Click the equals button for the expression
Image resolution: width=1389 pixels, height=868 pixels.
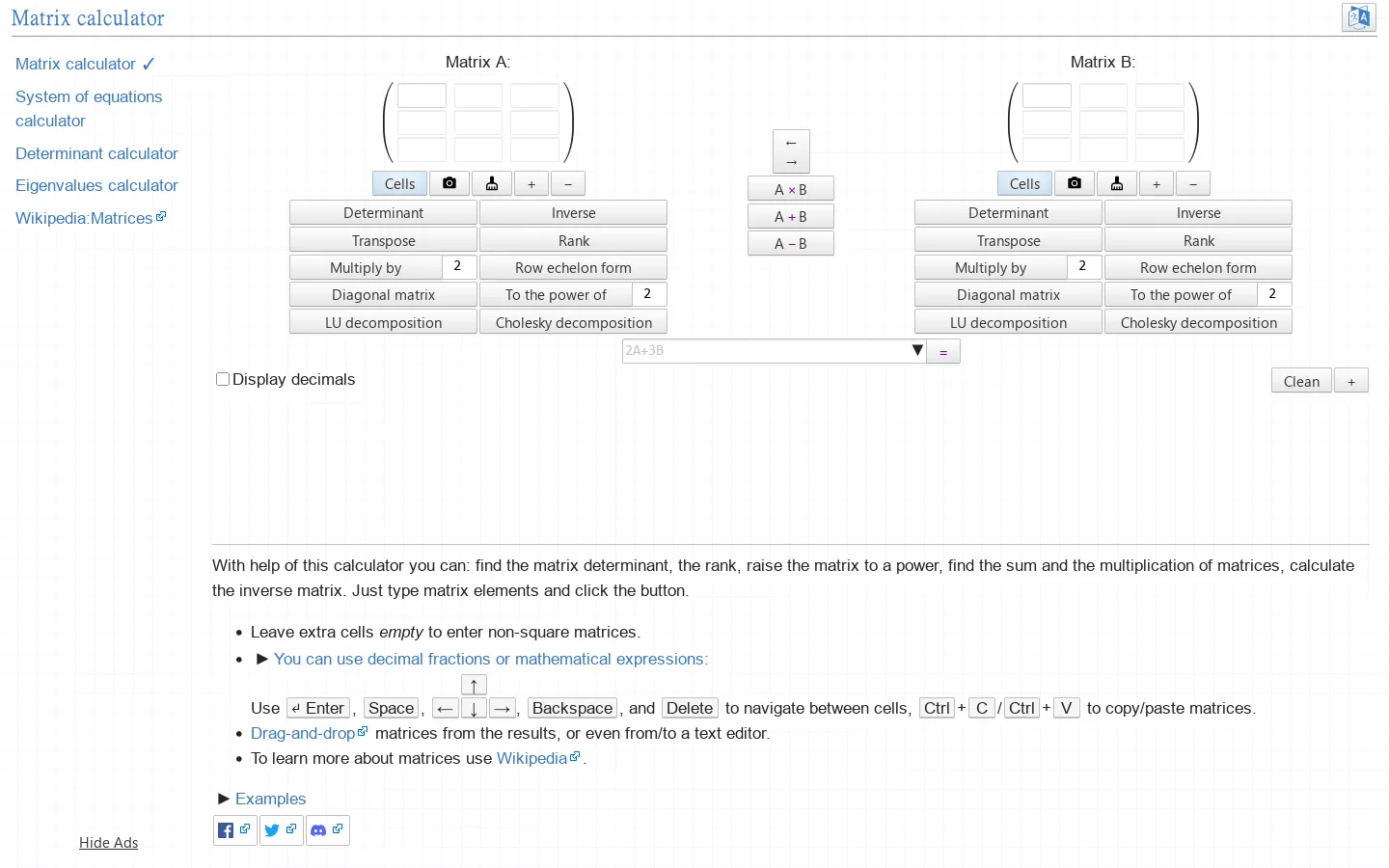(x=943, y=351)
